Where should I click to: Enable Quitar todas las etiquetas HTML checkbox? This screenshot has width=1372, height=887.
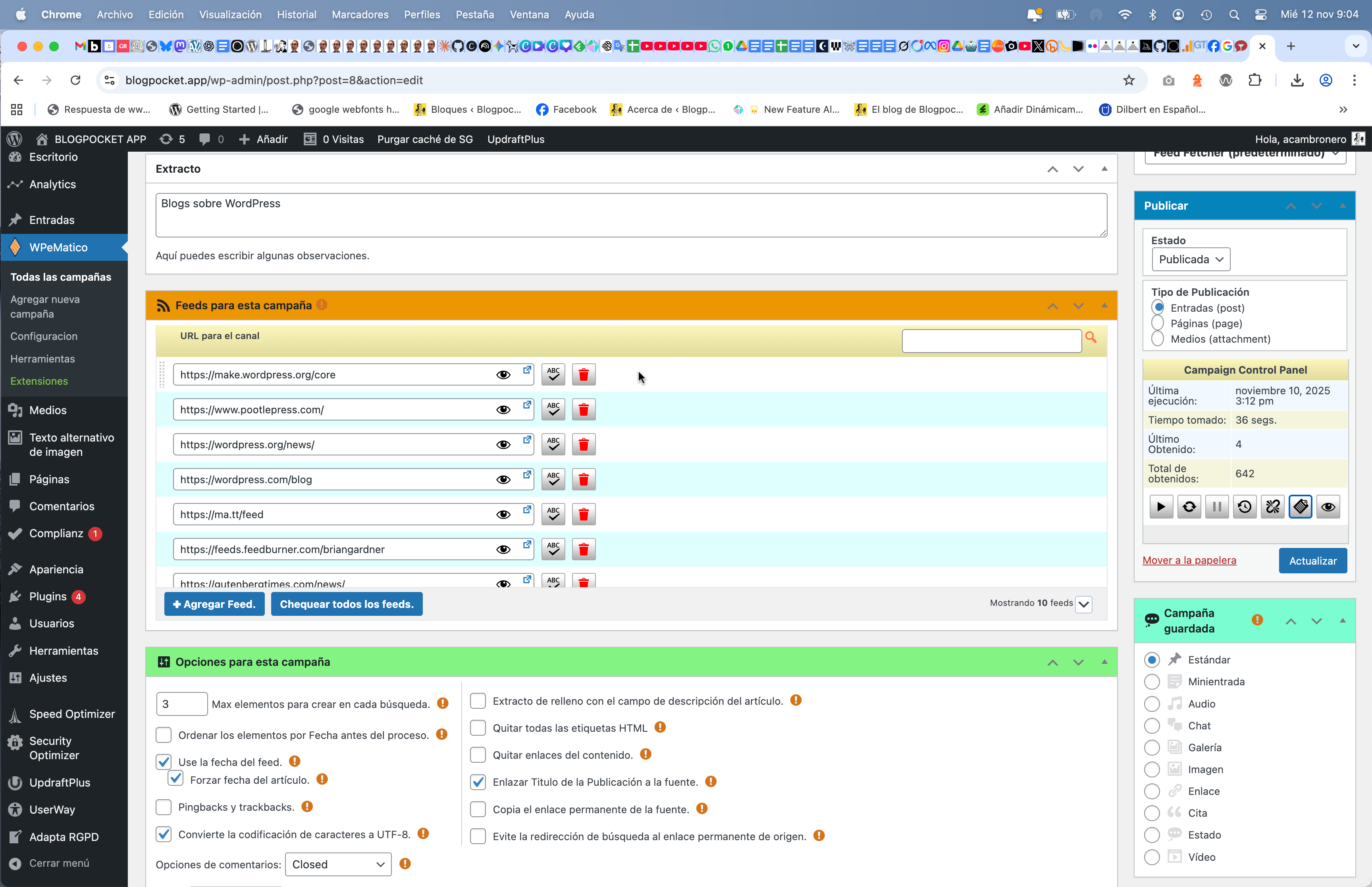tap(478, 728)
